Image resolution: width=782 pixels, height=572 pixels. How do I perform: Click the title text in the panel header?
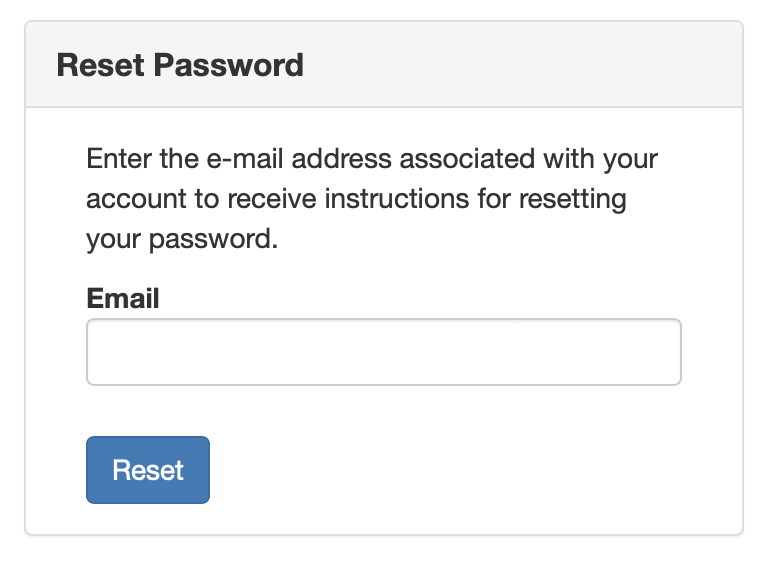[180, 66]
